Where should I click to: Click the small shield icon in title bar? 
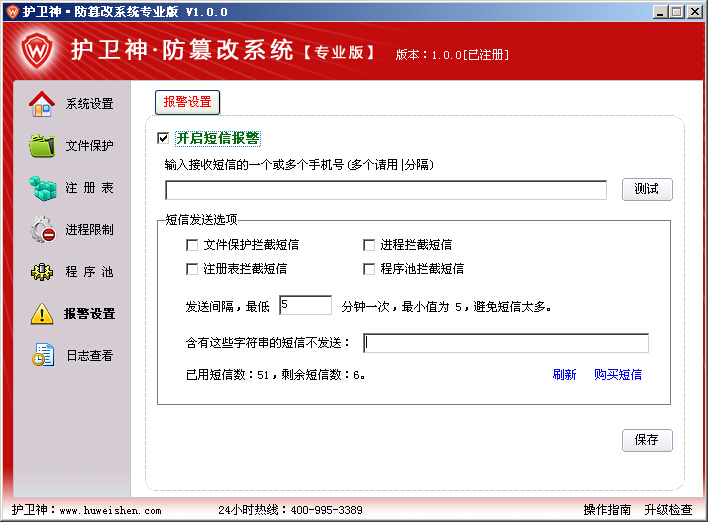(x=13, y=11)
